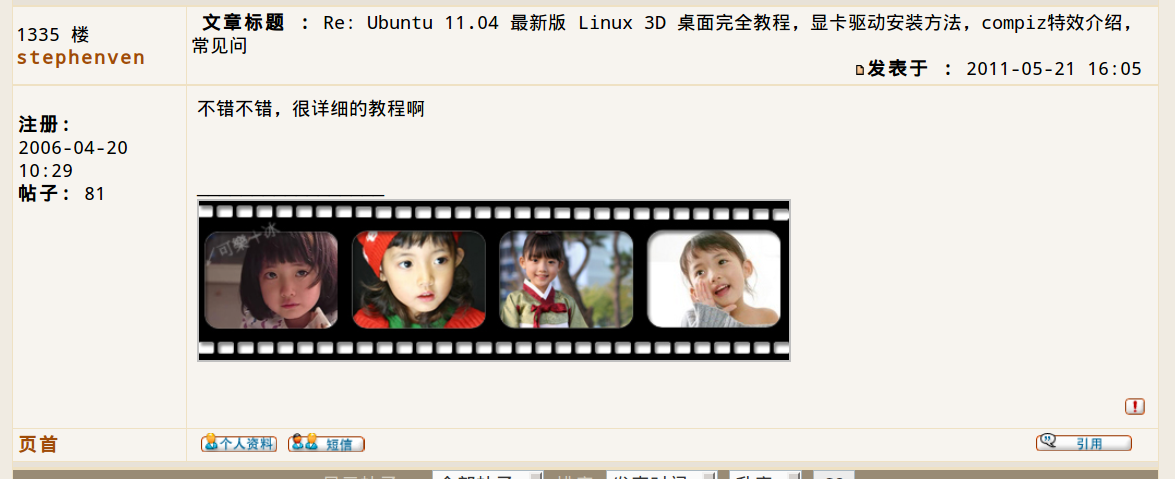Select the photo of girl whispering on white

point(713,280)
